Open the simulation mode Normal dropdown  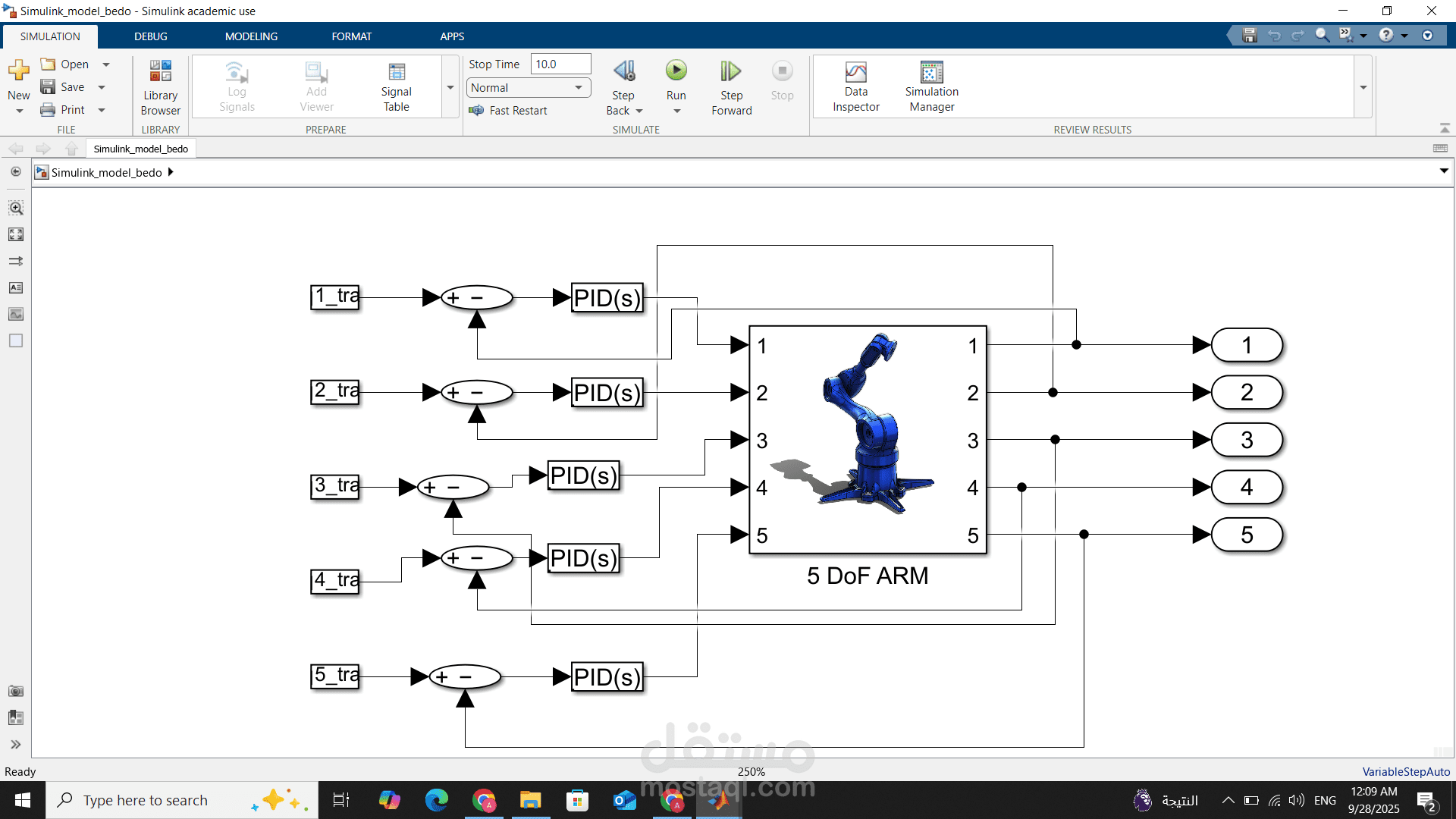pyautogui.click(x=528, y=88)
